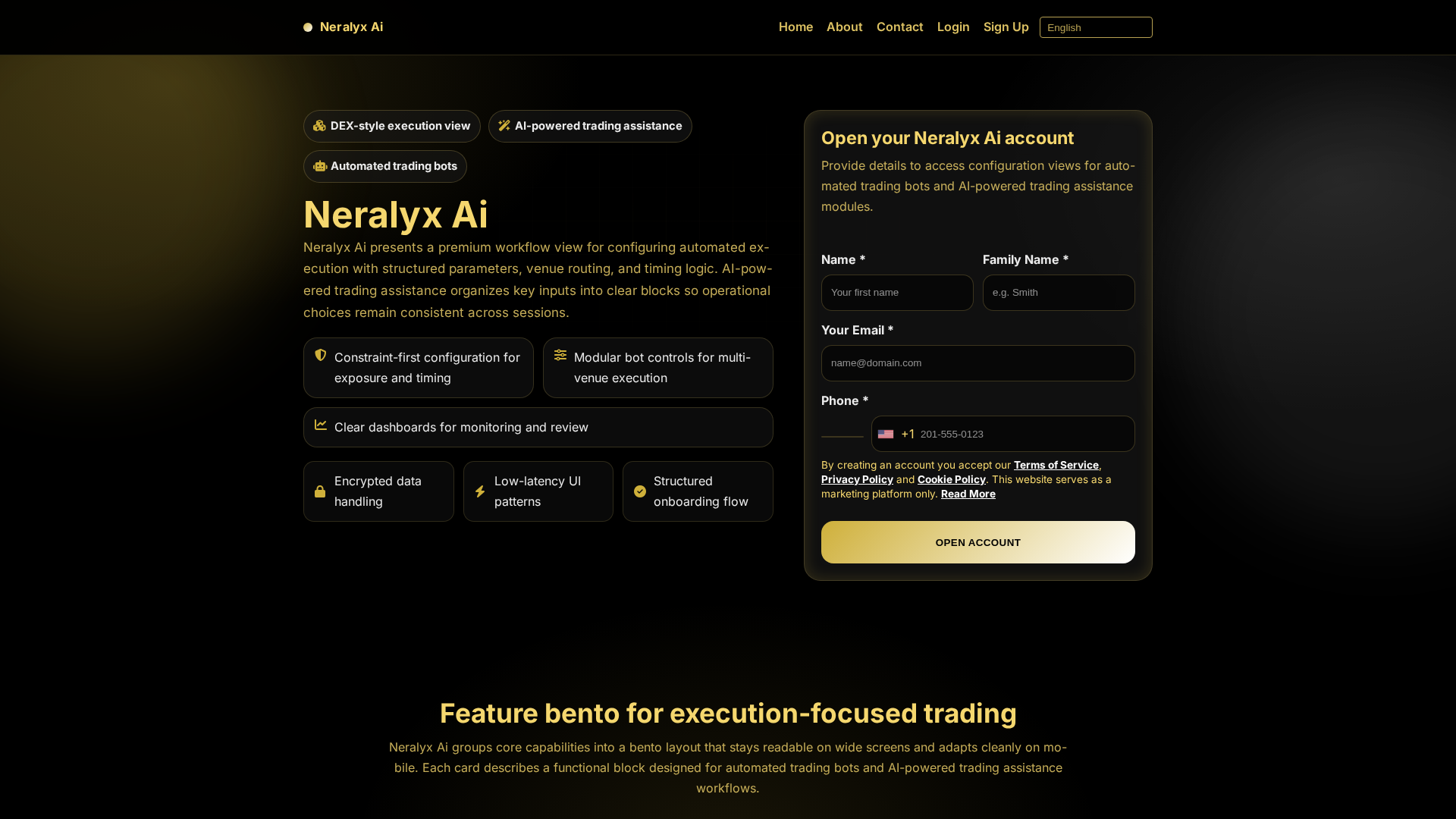Screen dimensions: 1456x819
Task: Click the Family Name * field label
Action: pyautogui.click(x=1025, y=259)
